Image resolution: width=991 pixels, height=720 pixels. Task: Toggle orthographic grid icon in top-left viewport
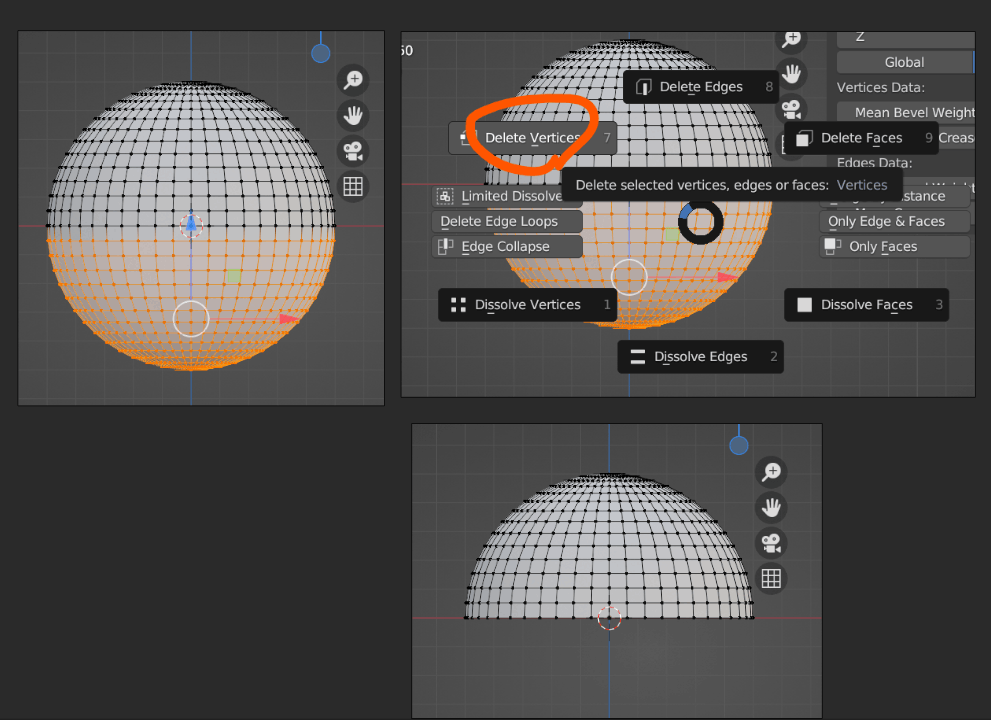click(x=353, y=186)
